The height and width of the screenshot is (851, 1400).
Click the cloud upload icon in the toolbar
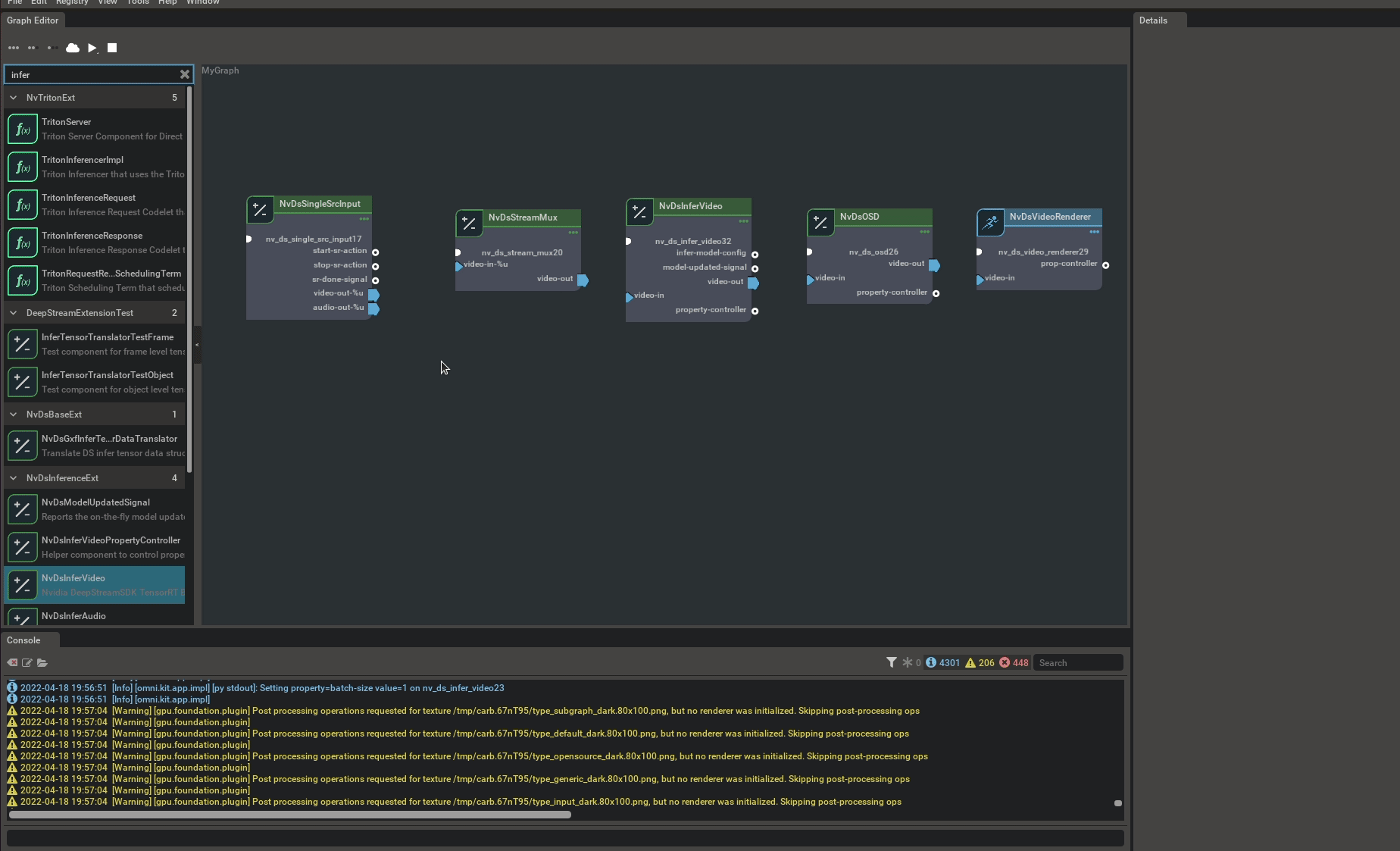tap(72, 48)
